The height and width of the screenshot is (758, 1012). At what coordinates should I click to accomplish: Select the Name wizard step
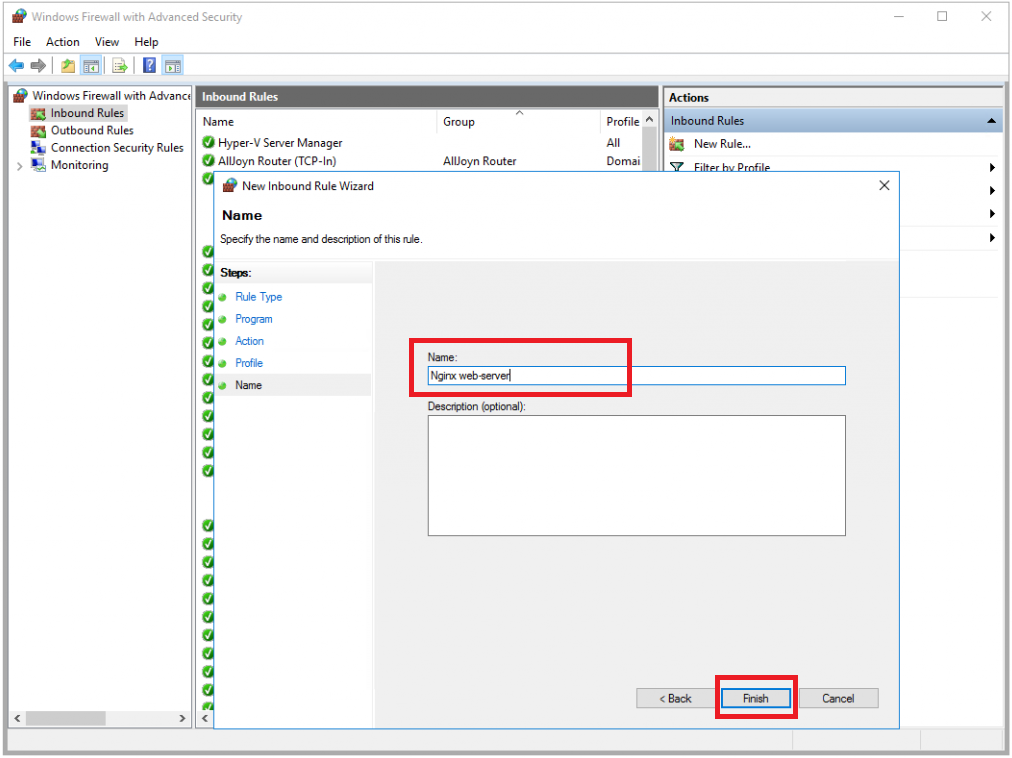[x=248, y=385]
